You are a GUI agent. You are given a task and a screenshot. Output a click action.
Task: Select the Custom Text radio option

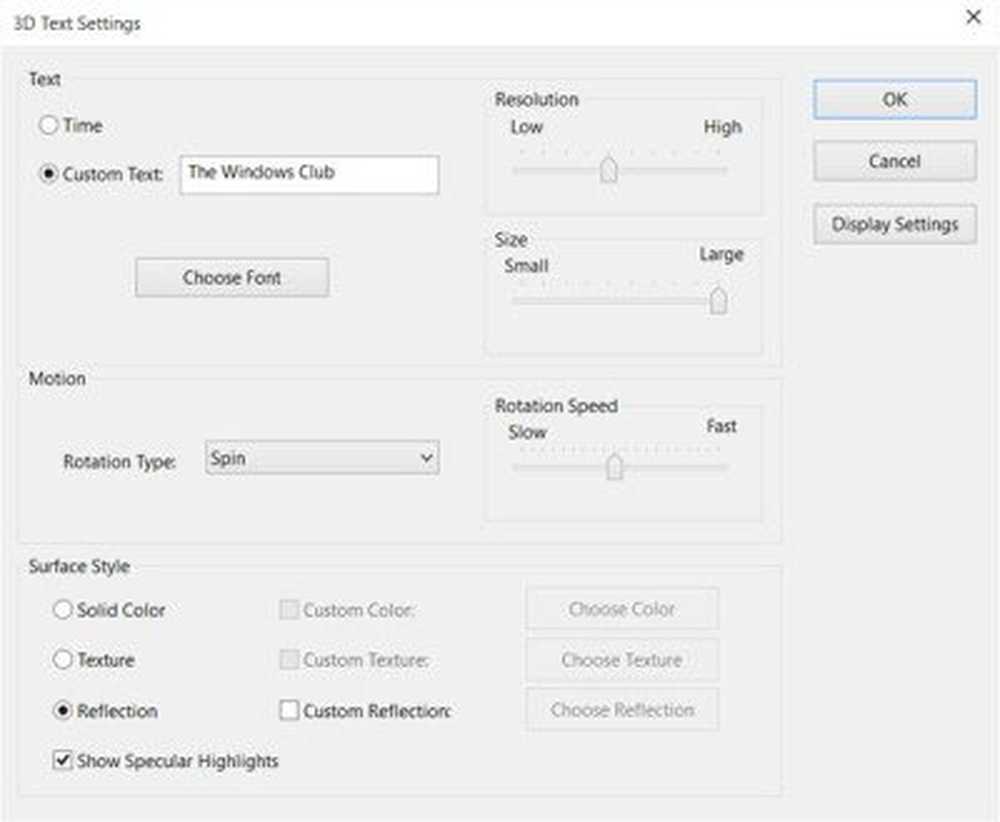[49, 174]
